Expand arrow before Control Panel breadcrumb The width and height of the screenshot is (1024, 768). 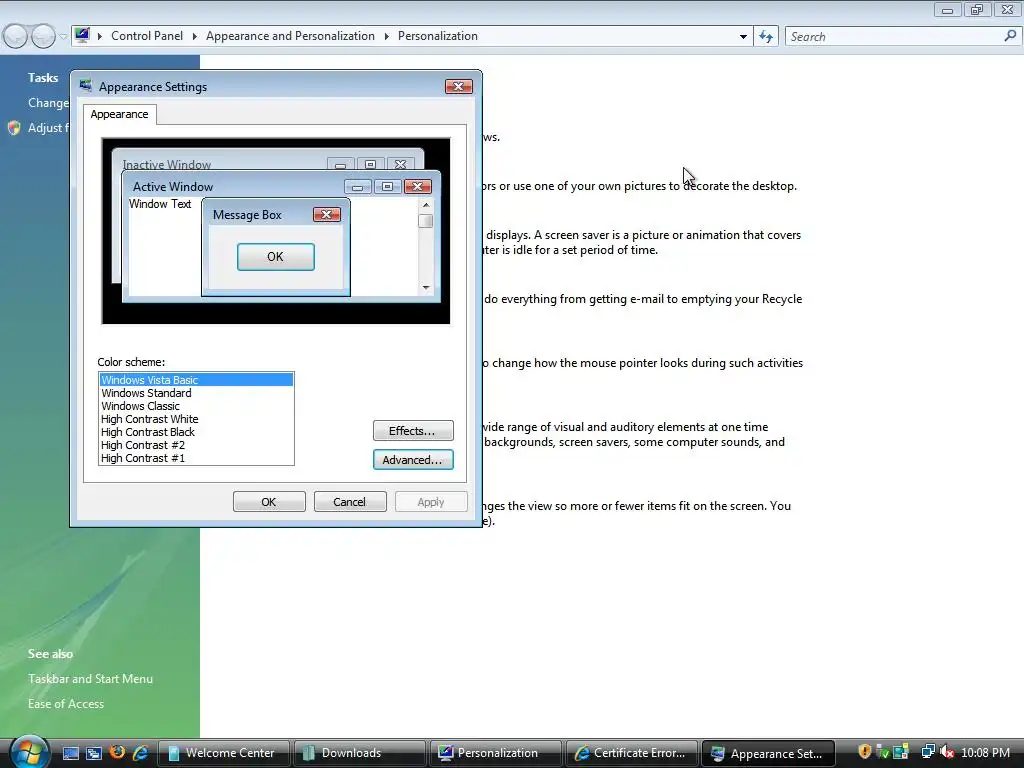(100, 37)
